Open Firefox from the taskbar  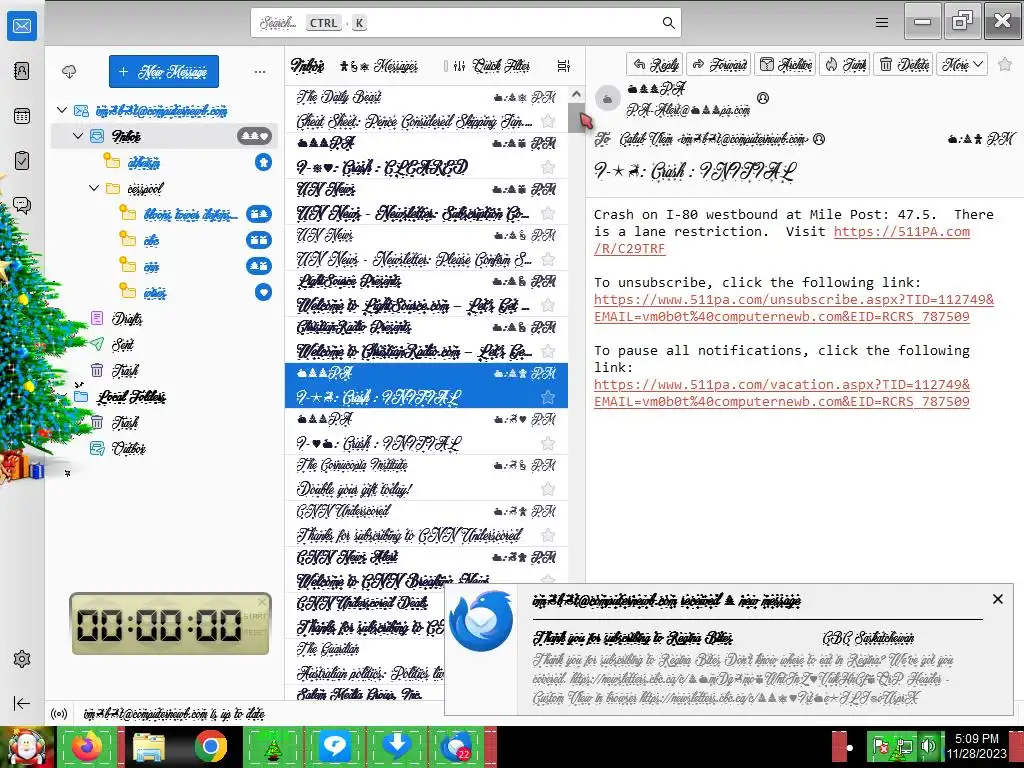pyautogui.click(x=88, y=746)
